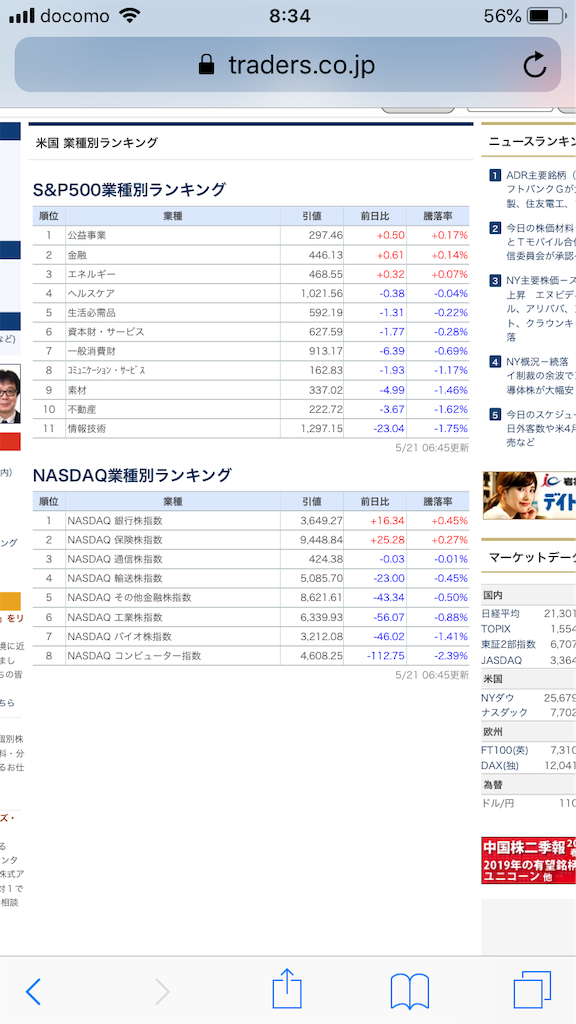
Task: Tap 東証2部指数 in market data
Action: pos(508,644)
